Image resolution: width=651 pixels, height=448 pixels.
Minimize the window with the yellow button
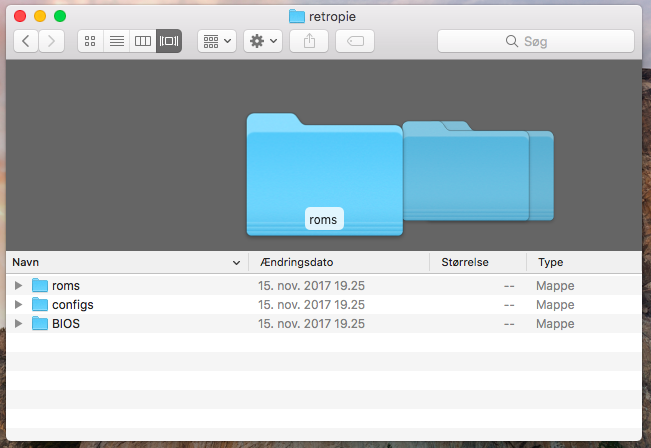point(40,16)
